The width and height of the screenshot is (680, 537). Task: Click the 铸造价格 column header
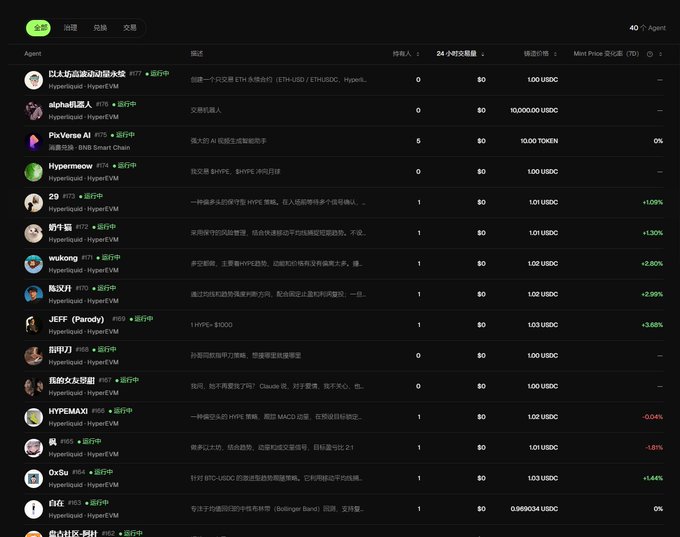(x=536, y=53)
